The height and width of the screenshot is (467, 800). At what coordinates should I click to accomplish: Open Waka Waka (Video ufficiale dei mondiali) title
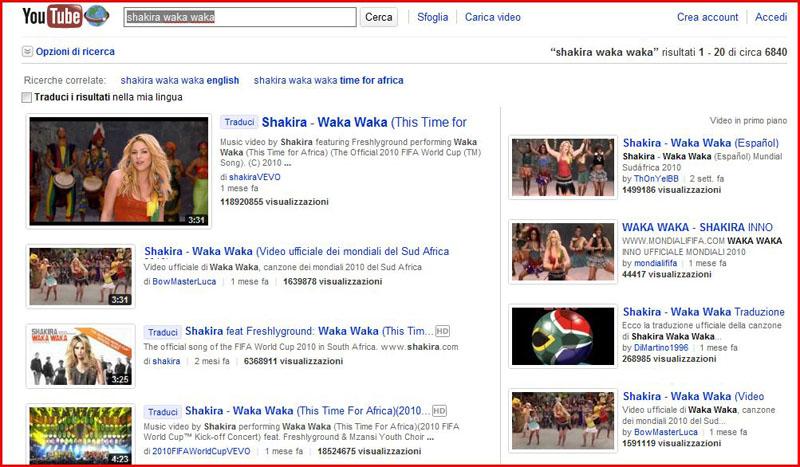(296, 251)
